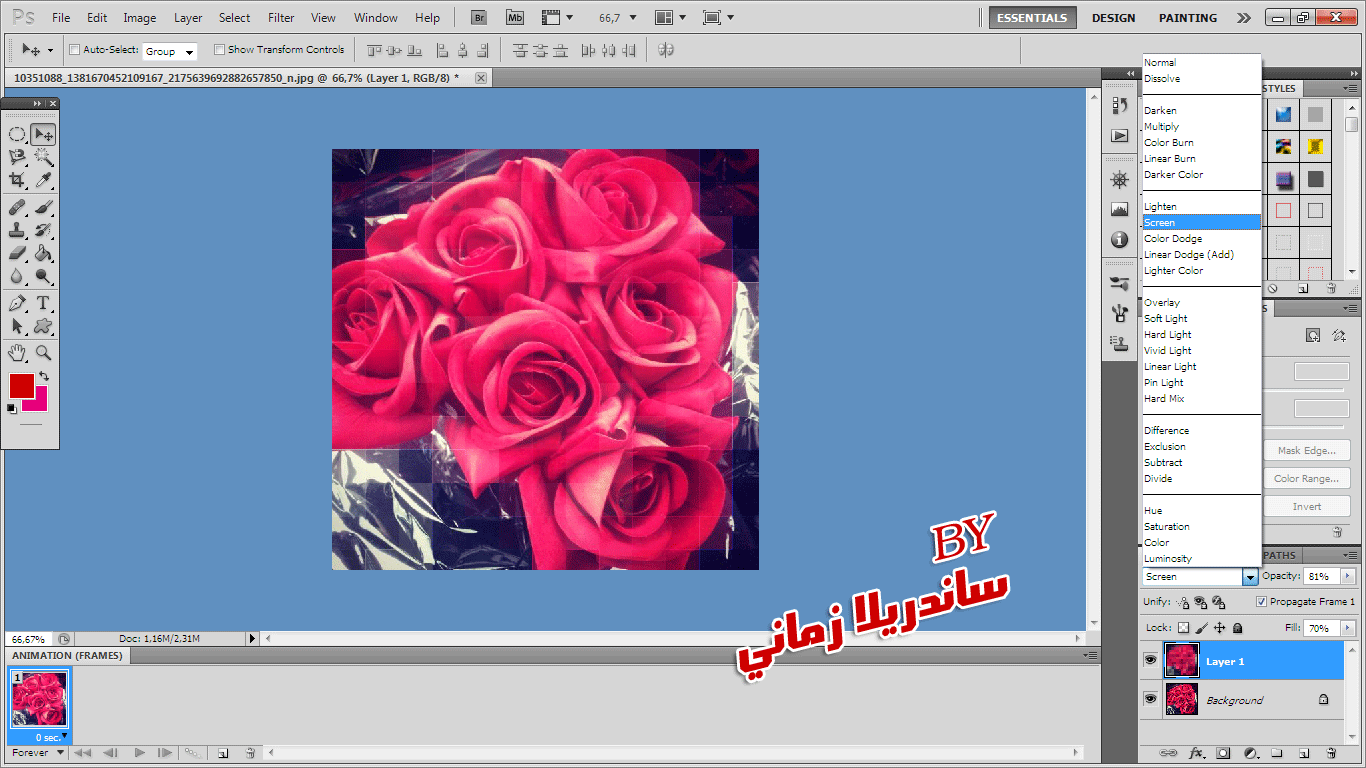Check Show Transform Controls
Screen dimensions: 1366x768
(219, 49)
